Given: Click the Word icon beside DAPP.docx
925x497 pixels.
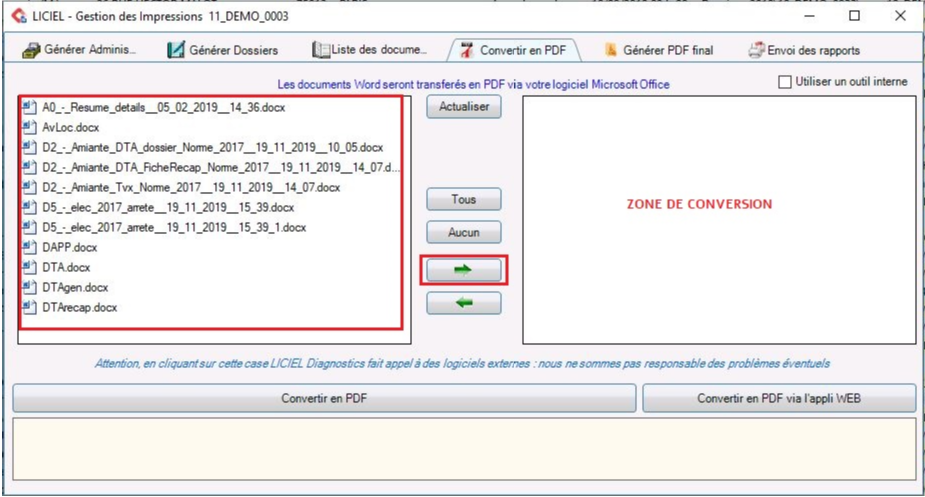Looking at the screenshot, I should pos(30,247).
